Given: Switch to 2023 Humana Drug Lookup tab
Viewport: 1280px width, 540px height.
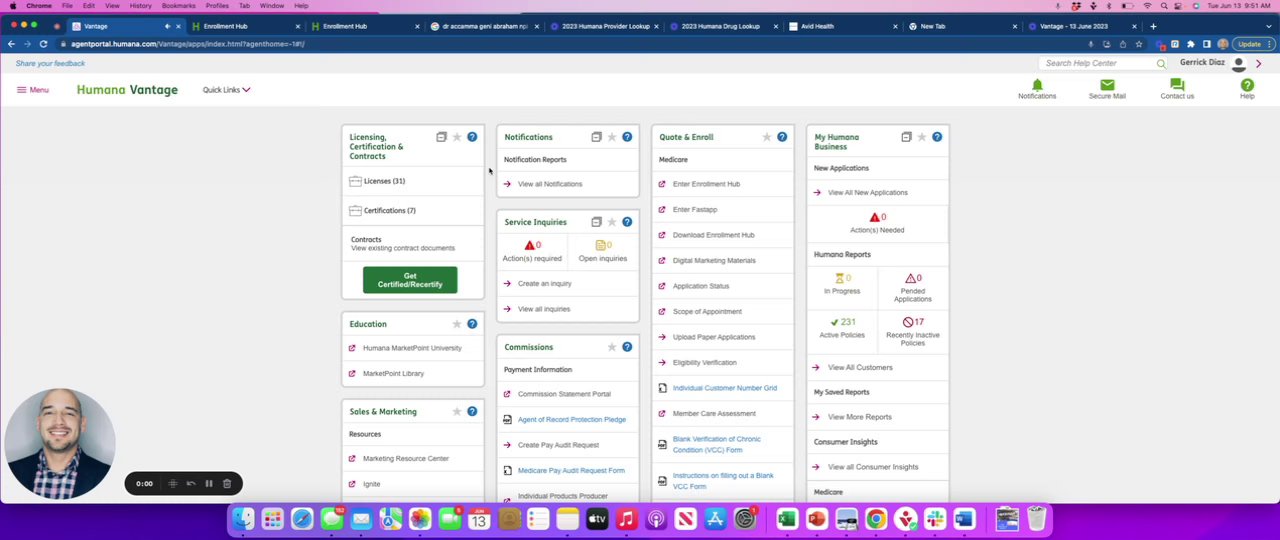Looking at the screenshot, I should coord(721,26).
